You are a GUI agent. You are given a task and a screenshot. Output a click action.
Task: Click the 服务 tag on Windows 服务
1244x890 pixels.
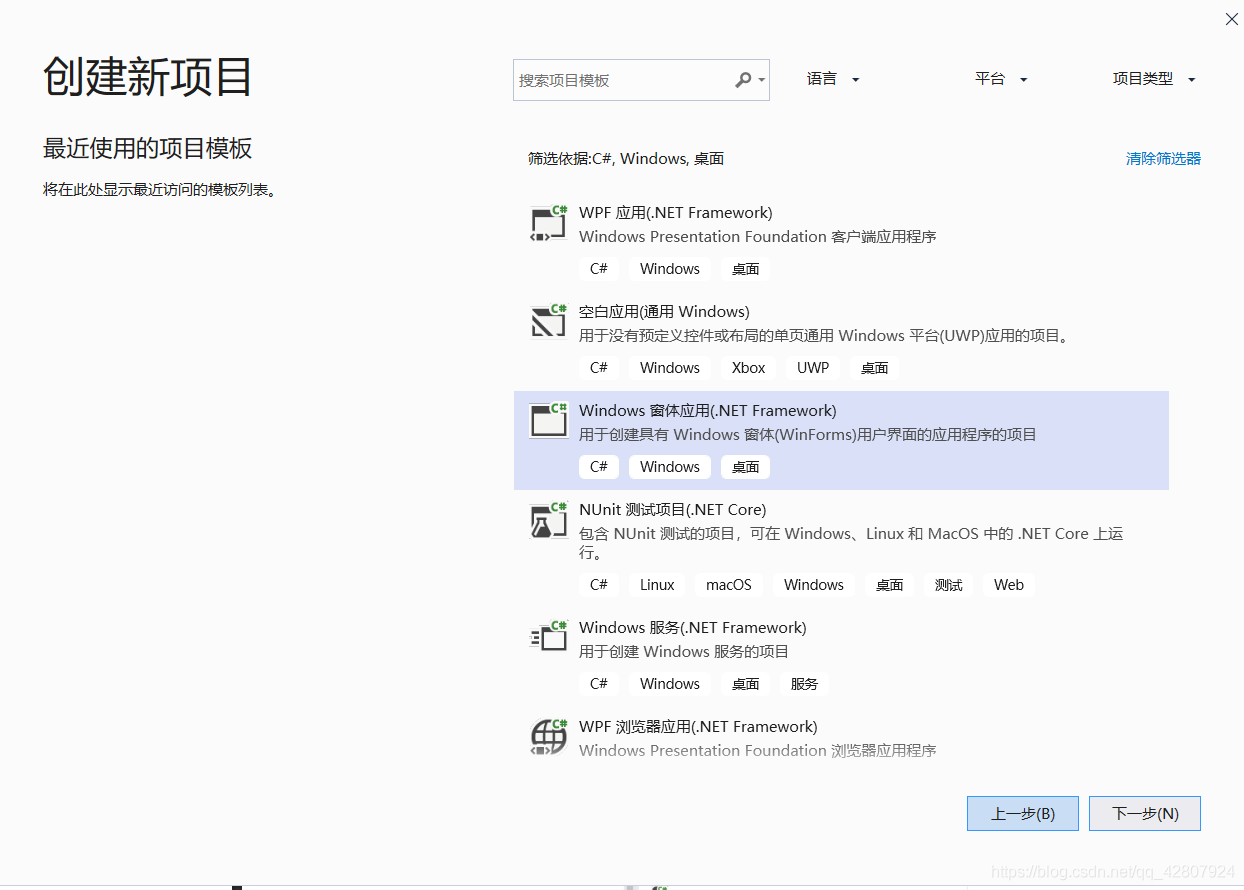tap(804, 684)
